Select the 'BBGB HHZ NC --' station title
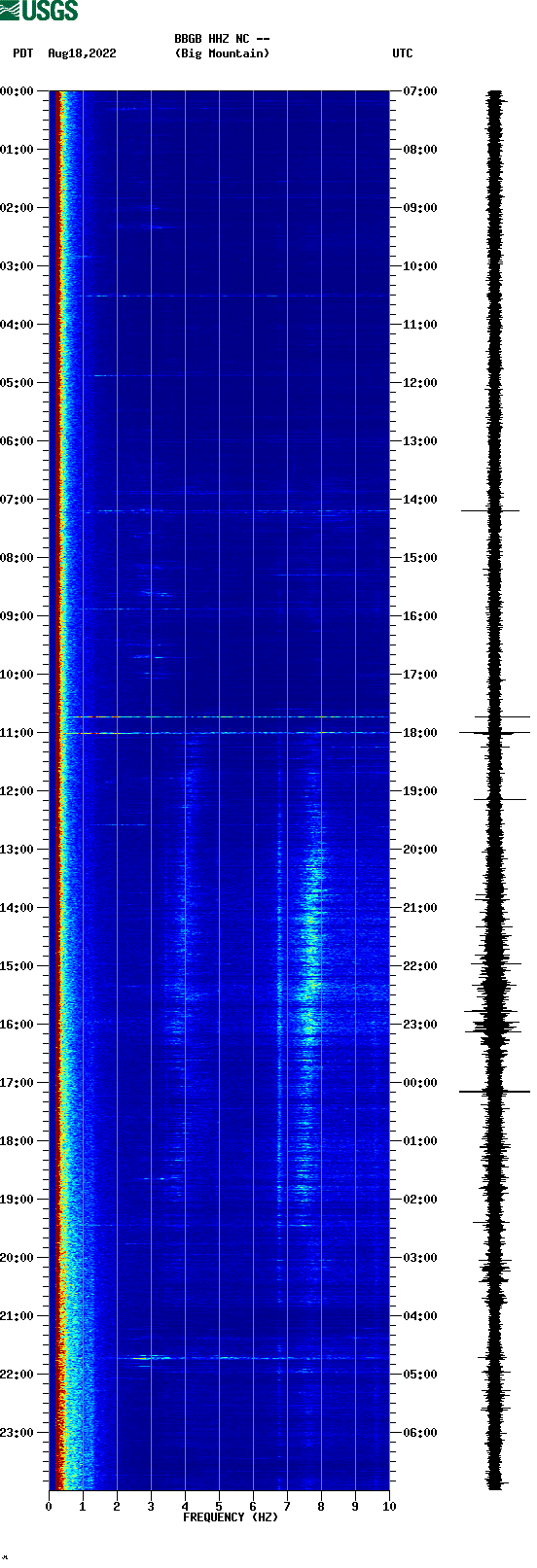This screenshot has height=1568, width=537. tap(222, 39)
